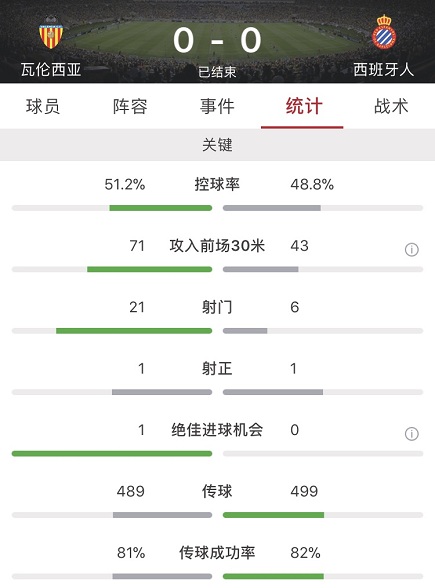
Task: Tap the Espanyol team crest
Action: (x=384, y=32)
